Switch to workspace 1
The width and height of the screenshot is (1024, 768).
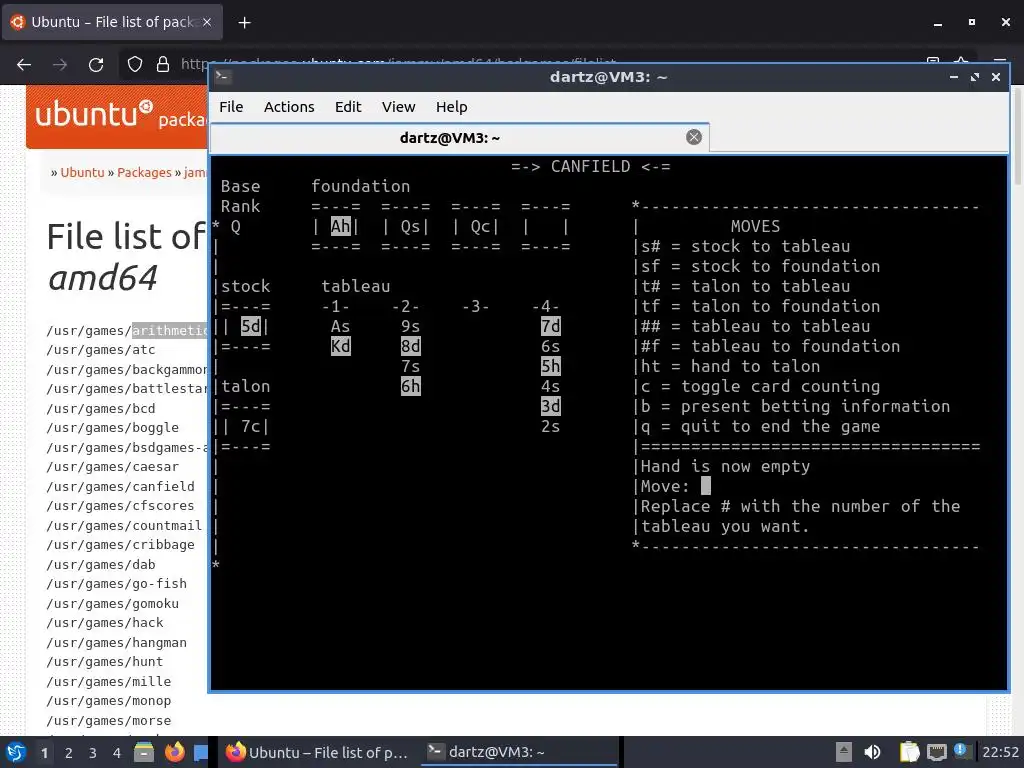click(x=44, y=753)
